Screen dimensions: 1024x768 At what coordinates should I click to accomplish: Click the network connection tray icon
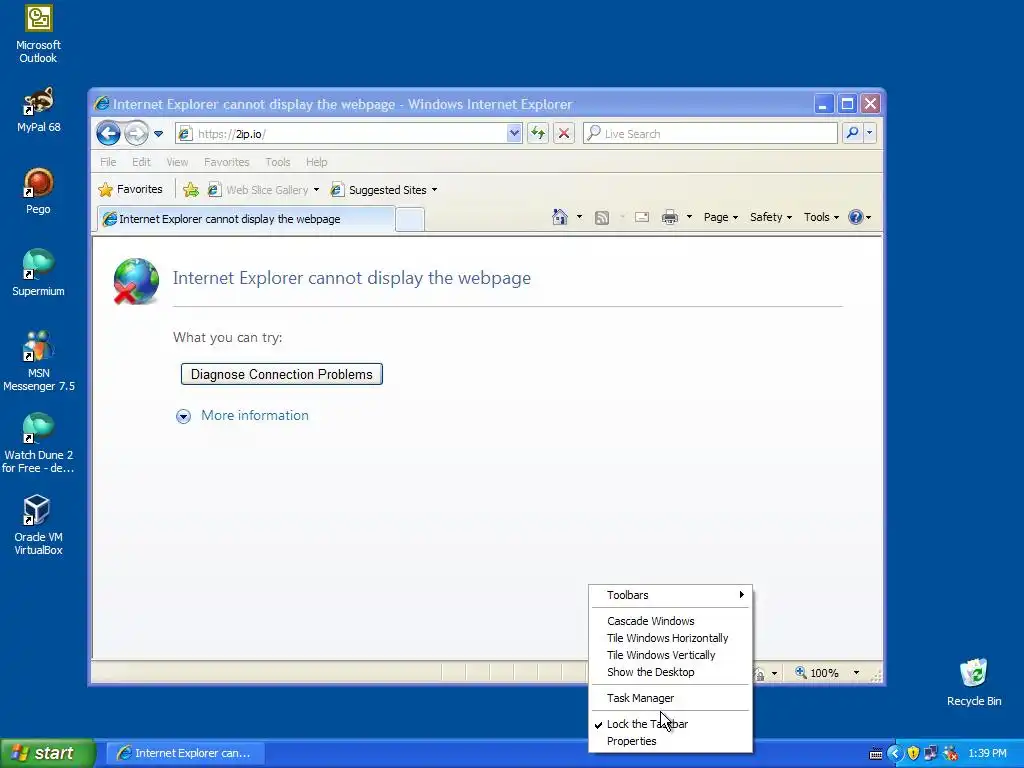point(931,754)
